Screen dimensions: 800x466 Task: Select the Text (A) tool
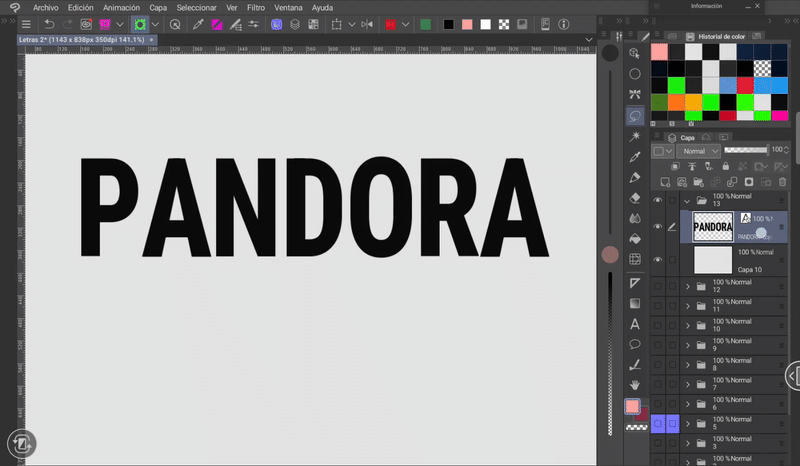click(635, 324)
